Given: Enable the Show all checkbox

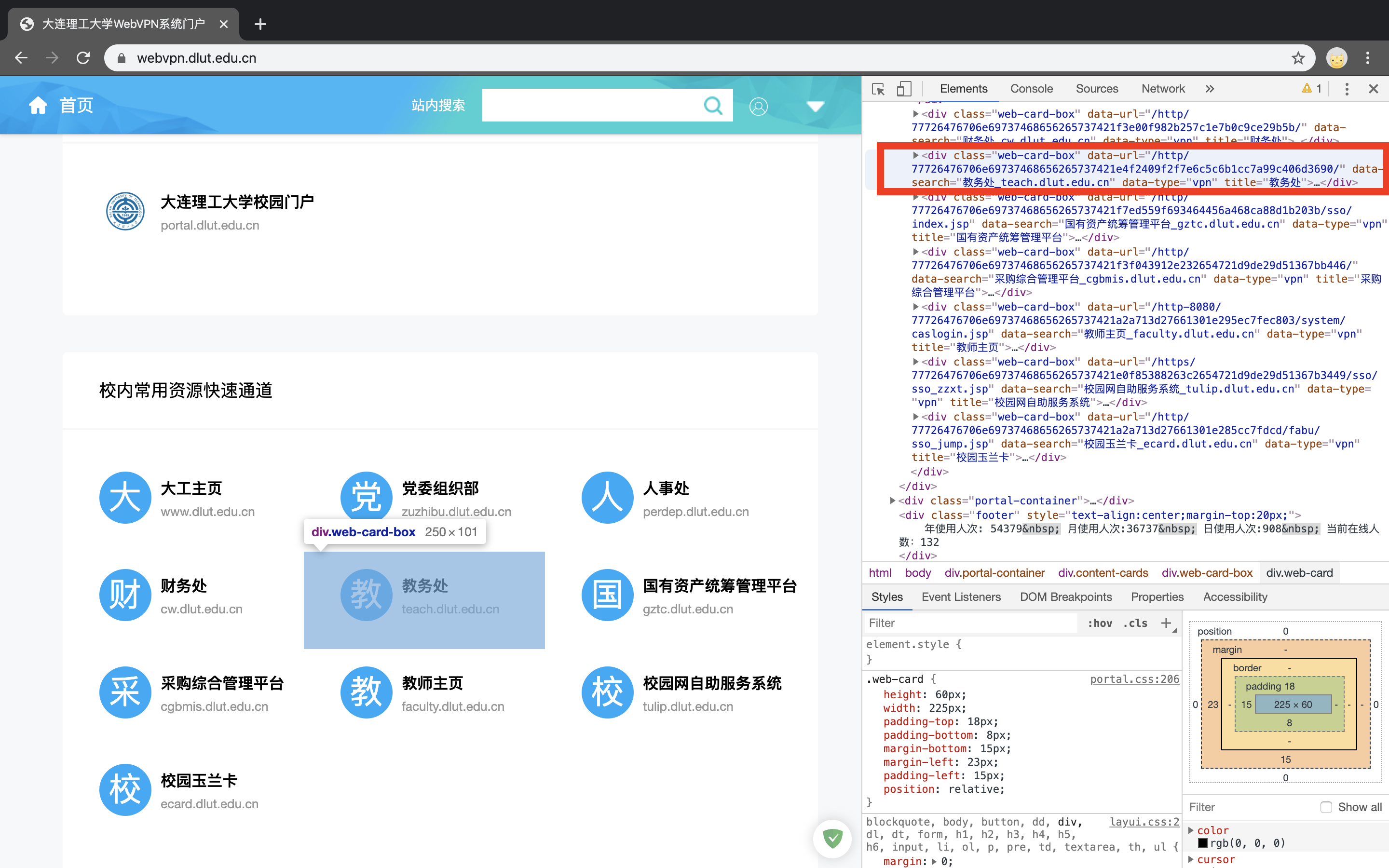Looking at the screenshot, I should pyautogui.click(x=1326, y=807).
